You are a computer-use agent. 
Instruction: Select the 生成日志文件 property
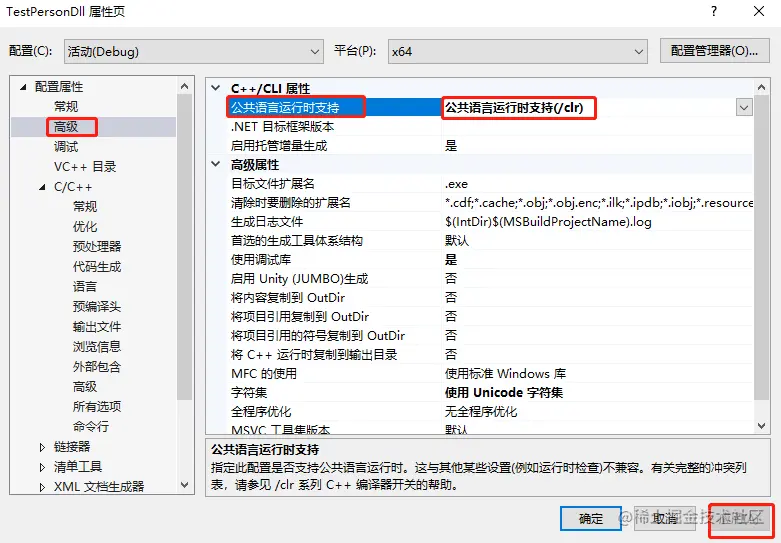266,221
